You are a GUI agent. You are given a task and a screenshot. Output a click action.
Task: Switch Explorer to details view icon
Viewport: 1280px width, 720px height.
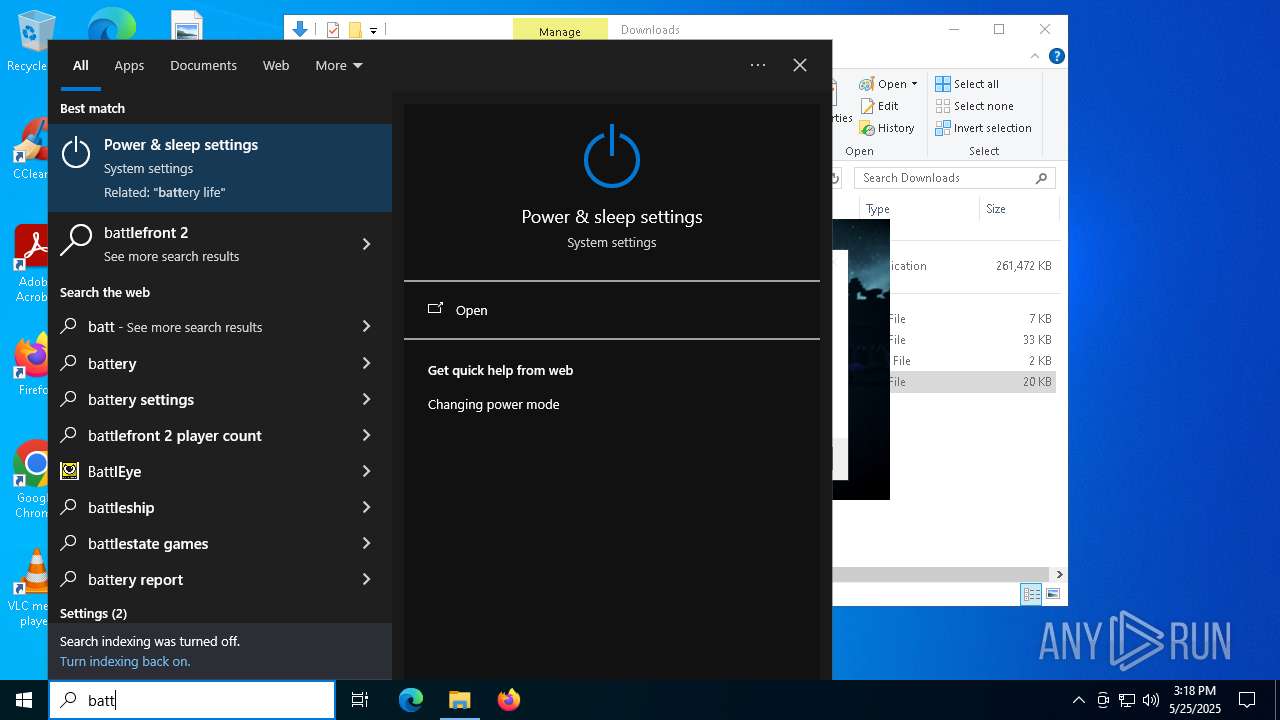pos(1031,594)
